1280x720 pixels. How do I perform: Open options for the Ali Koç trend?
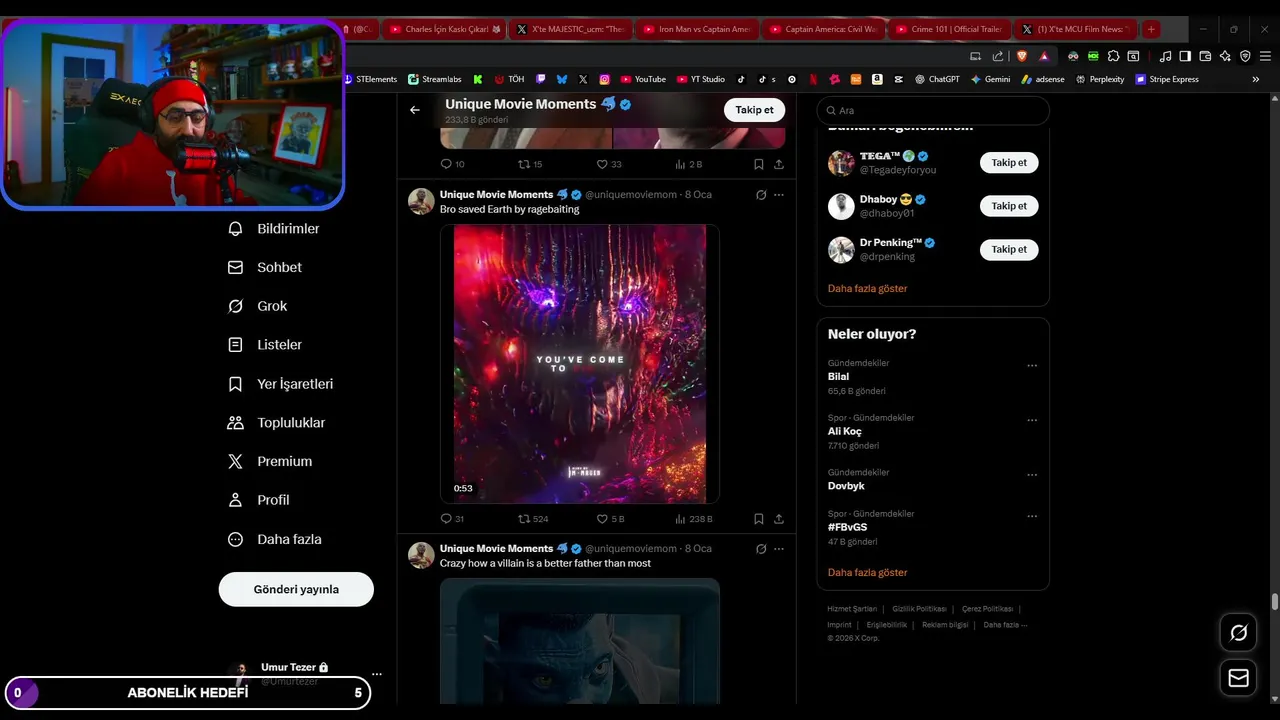point(1032,421)
